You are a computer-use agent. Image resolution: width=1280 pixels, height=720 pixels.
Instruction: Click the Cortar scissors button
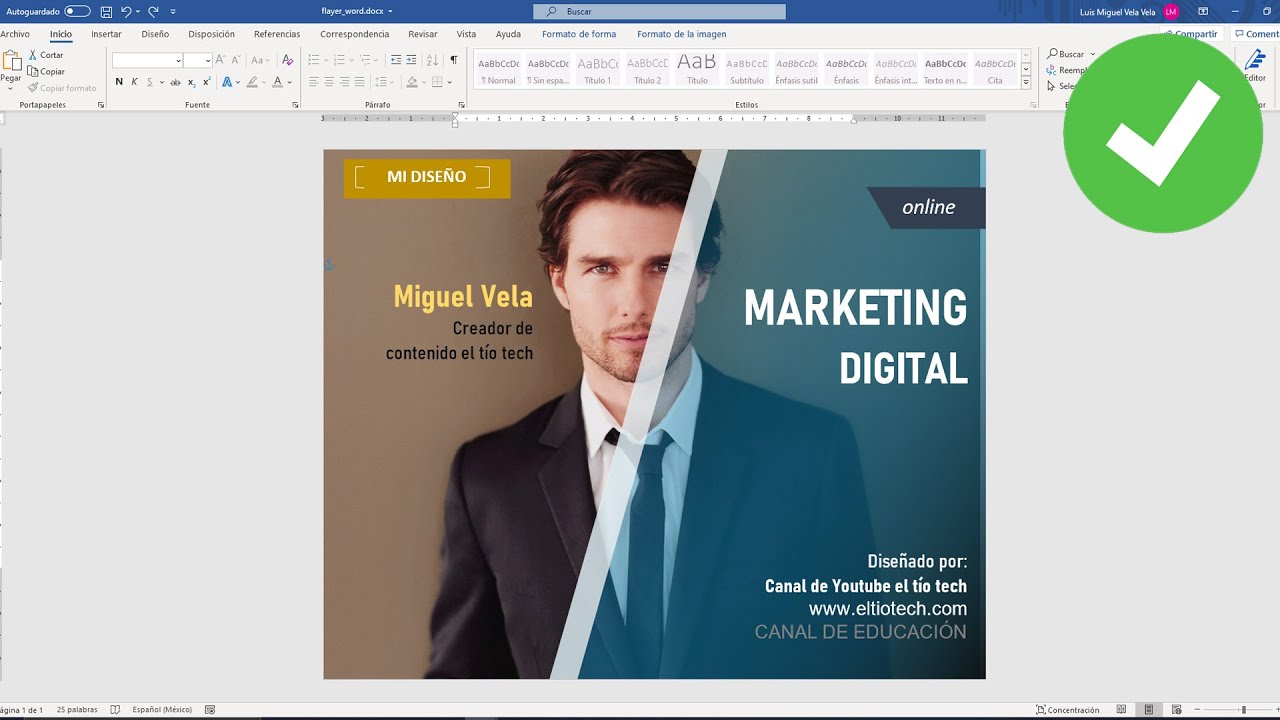(46, 55)
